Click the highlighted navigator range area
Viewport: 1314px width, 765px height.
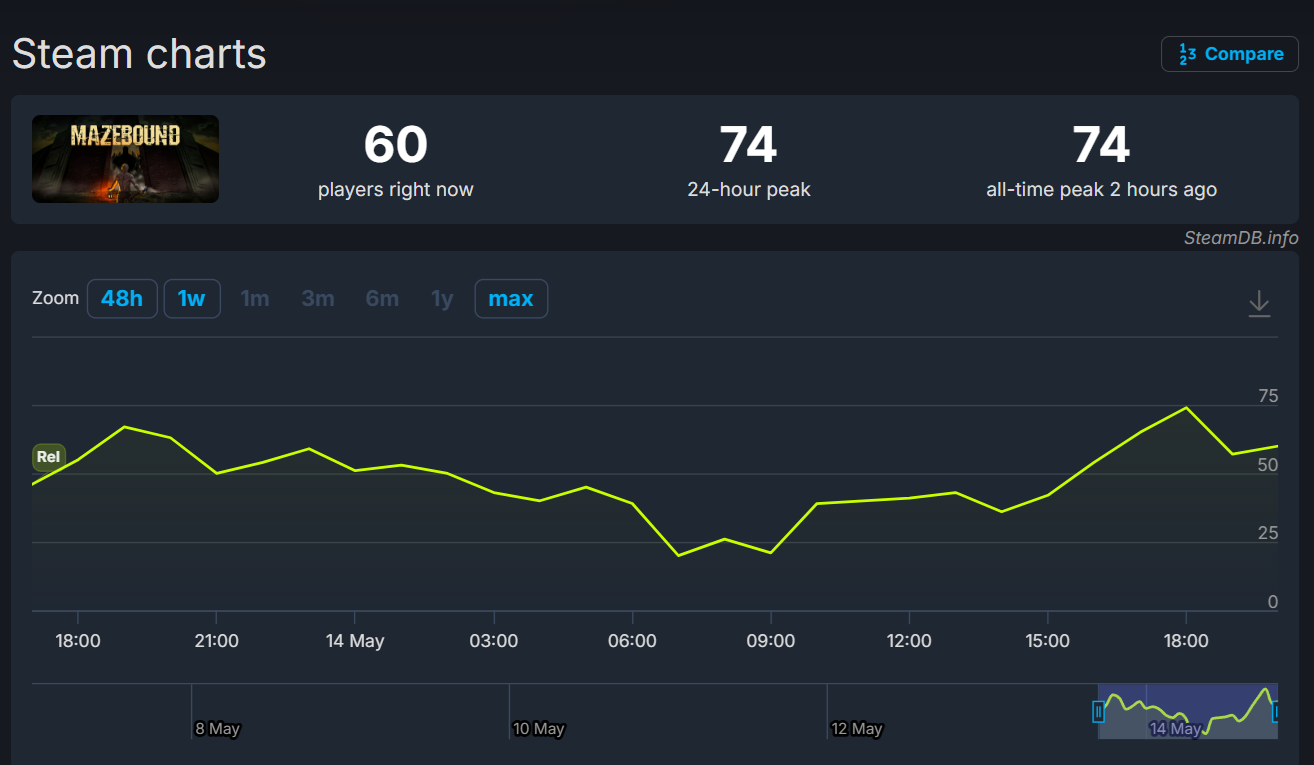point(1188,711)
